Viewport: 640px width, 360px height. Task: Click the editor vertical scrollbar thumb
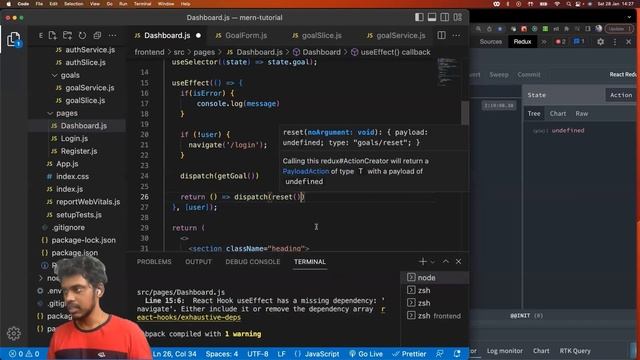pos(465,113)
